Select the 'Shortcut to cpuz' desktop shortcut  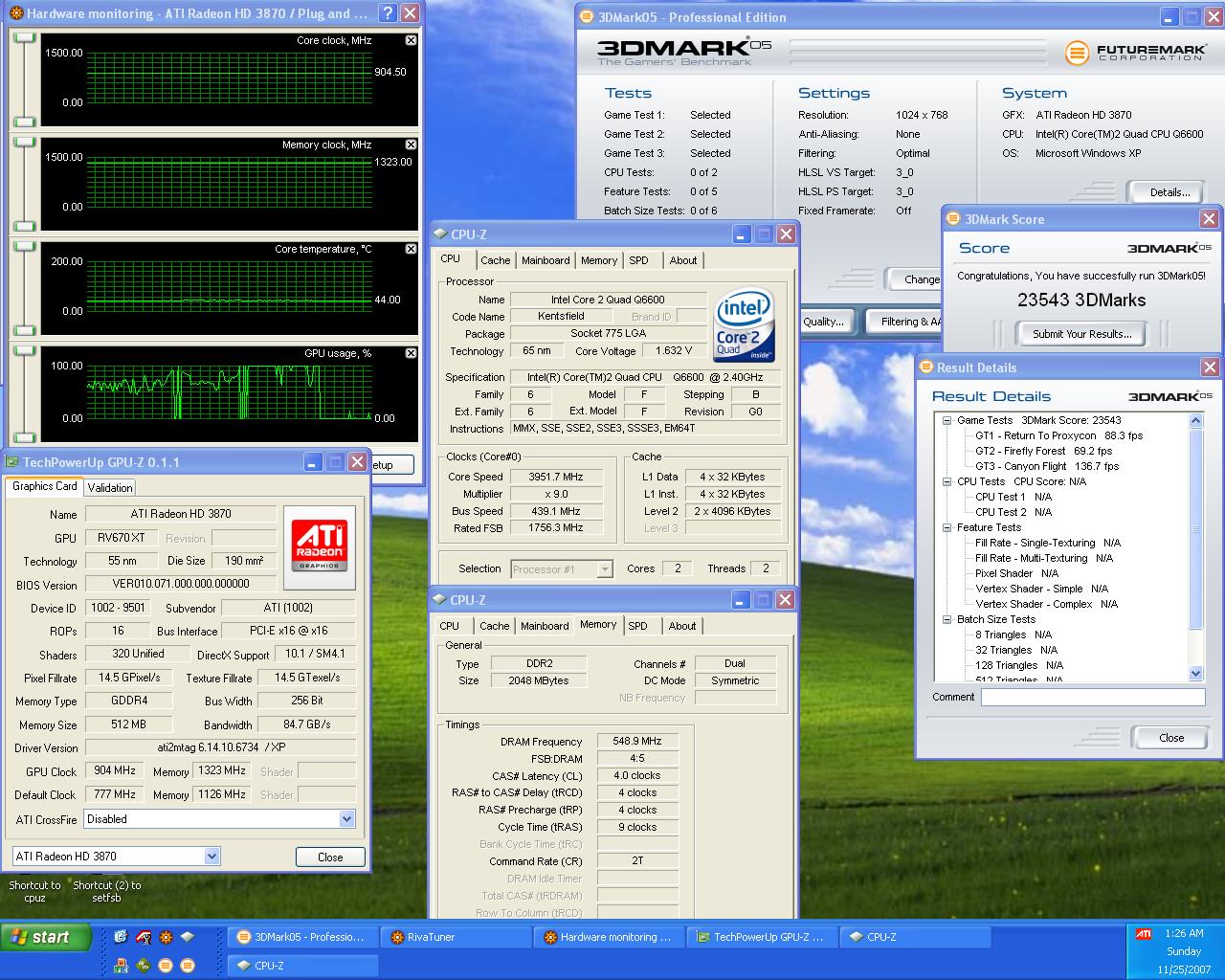(x=34, y=891)
